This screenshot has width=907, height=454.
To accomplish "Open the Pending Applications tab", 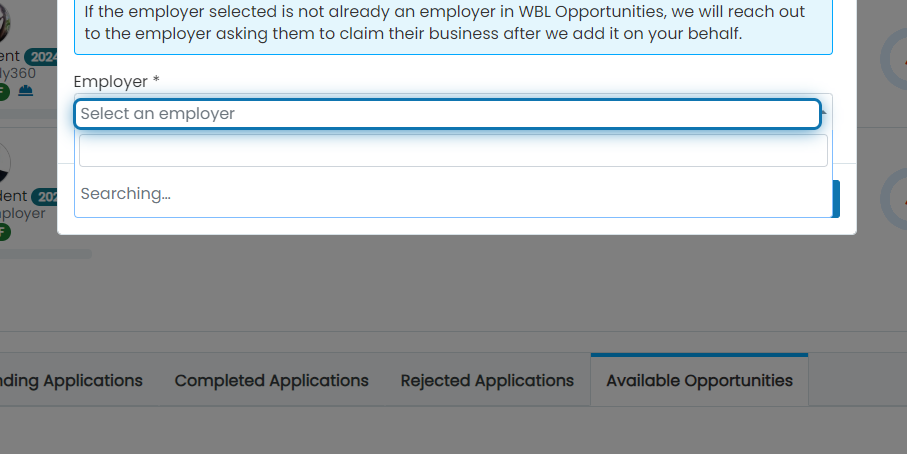I will tap(71, 381).
